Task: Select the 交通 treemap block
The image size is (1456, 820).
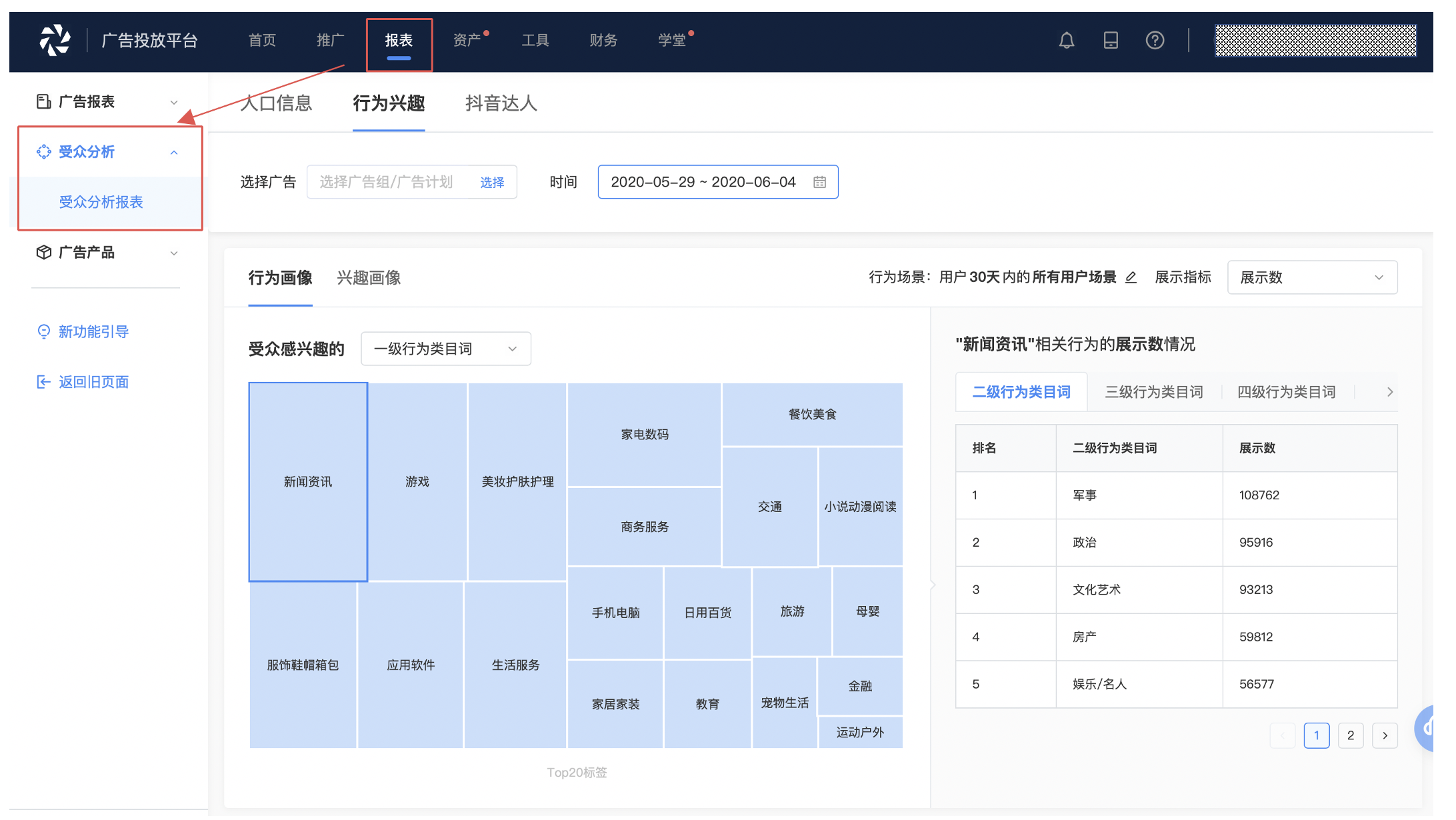Action: point(769,507)
